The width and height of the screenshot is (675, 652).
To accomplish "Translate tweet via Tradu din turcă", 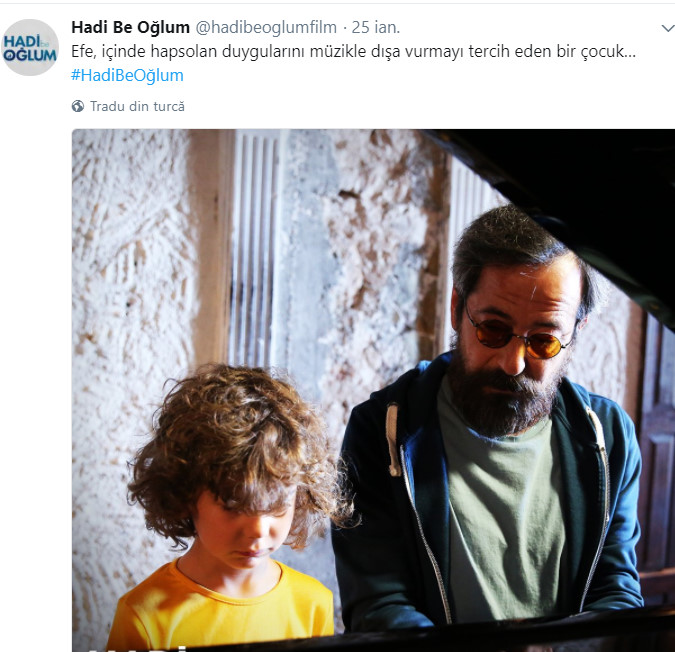I will [137, 106].
